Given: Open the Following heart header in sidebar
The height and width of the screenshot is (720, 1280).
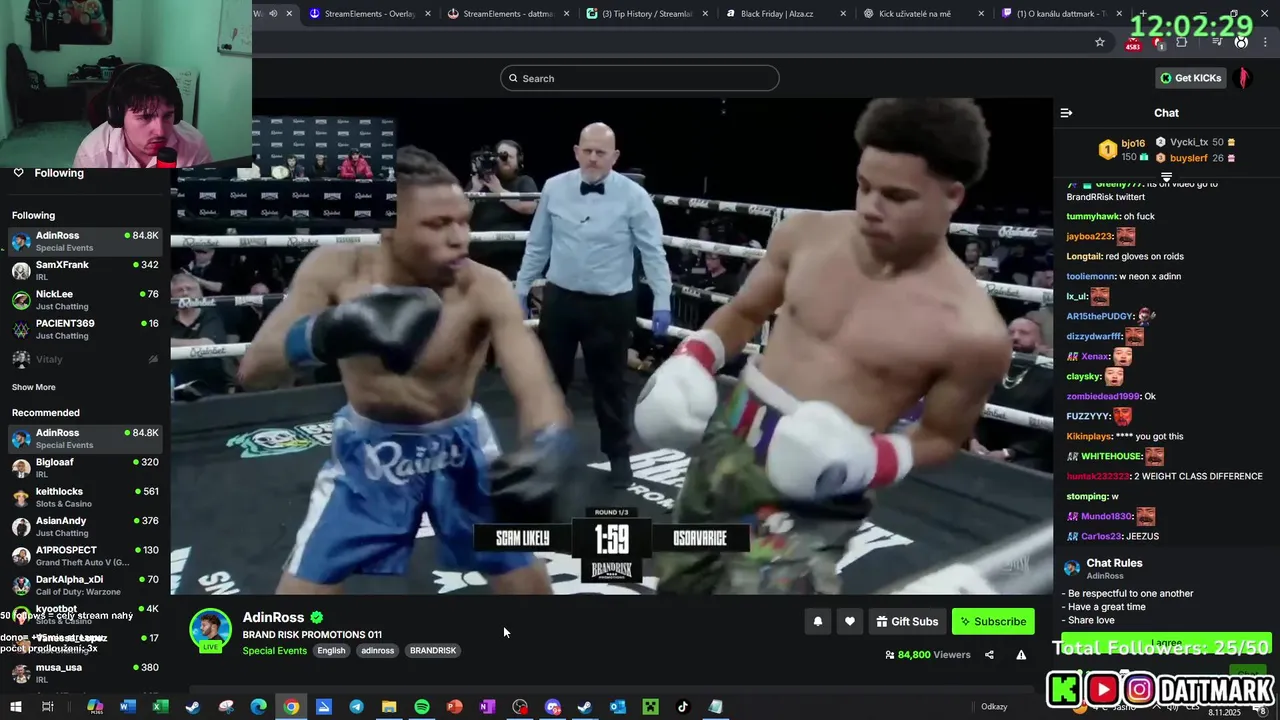Looking at the screenshot, I should click(48, 173).
